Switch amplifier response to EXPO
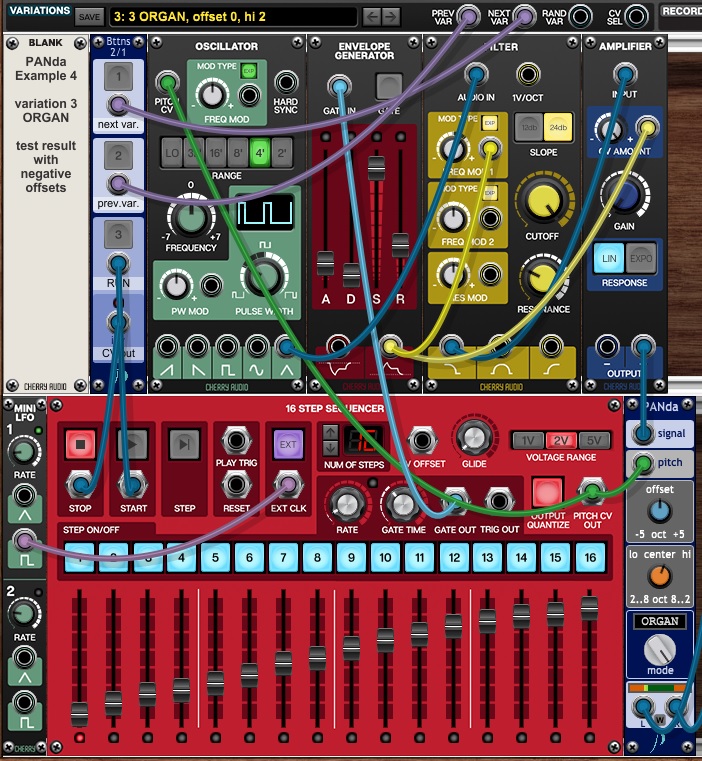Screen dimensions: 702x761 pyautogui.click(x=641, y=255)
